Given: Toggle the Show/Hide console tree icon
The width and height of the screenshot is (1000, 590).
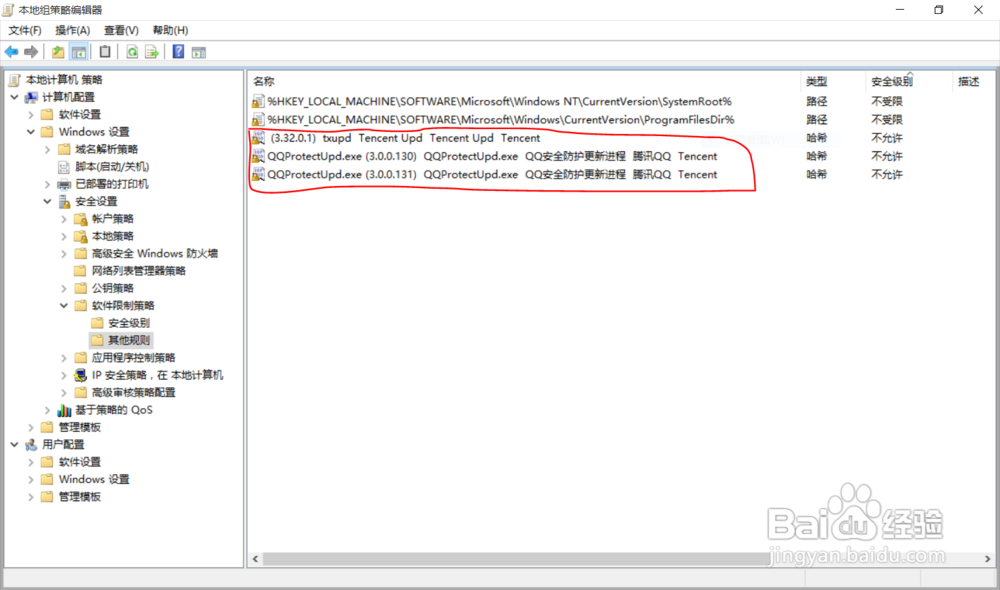Looking at the screenshot, I should pyautogui.click(x=78, y=52).
